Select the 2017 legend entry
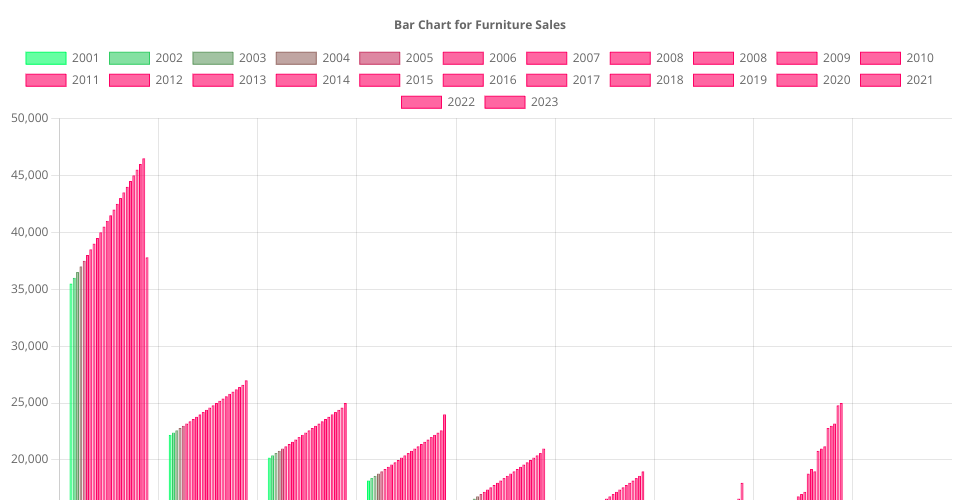This screenshot has width=960, height=500. coord(566,80)
